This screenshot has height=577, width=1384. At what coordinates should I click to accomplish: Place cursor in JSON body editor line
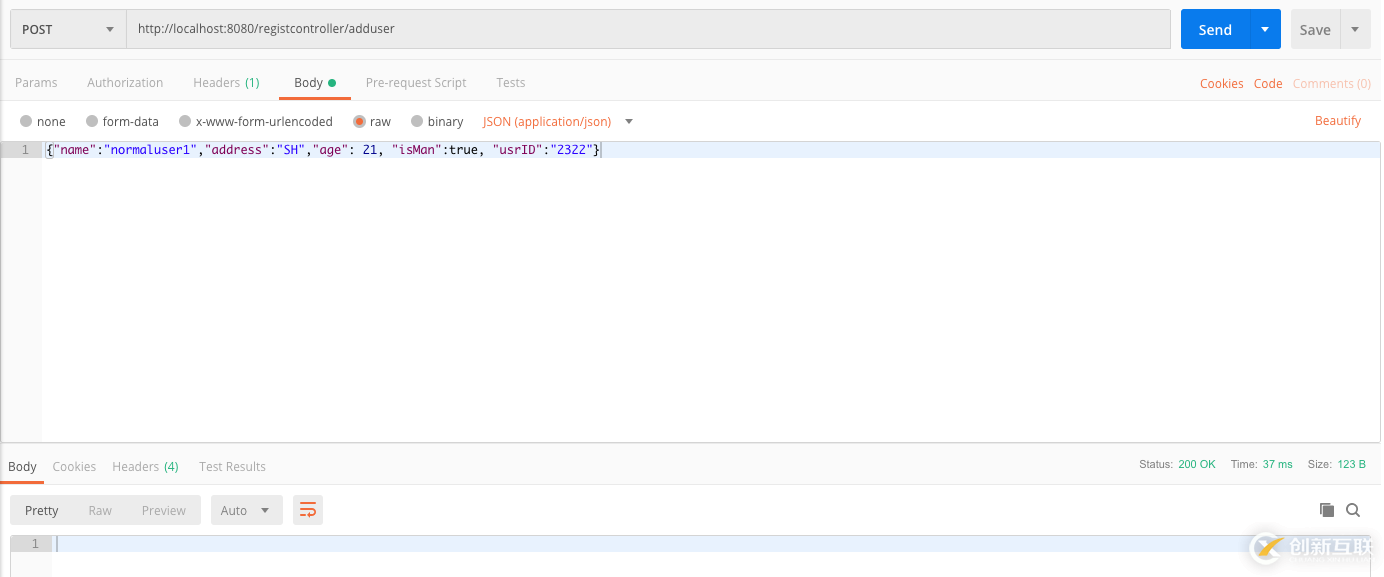(710, 149)
